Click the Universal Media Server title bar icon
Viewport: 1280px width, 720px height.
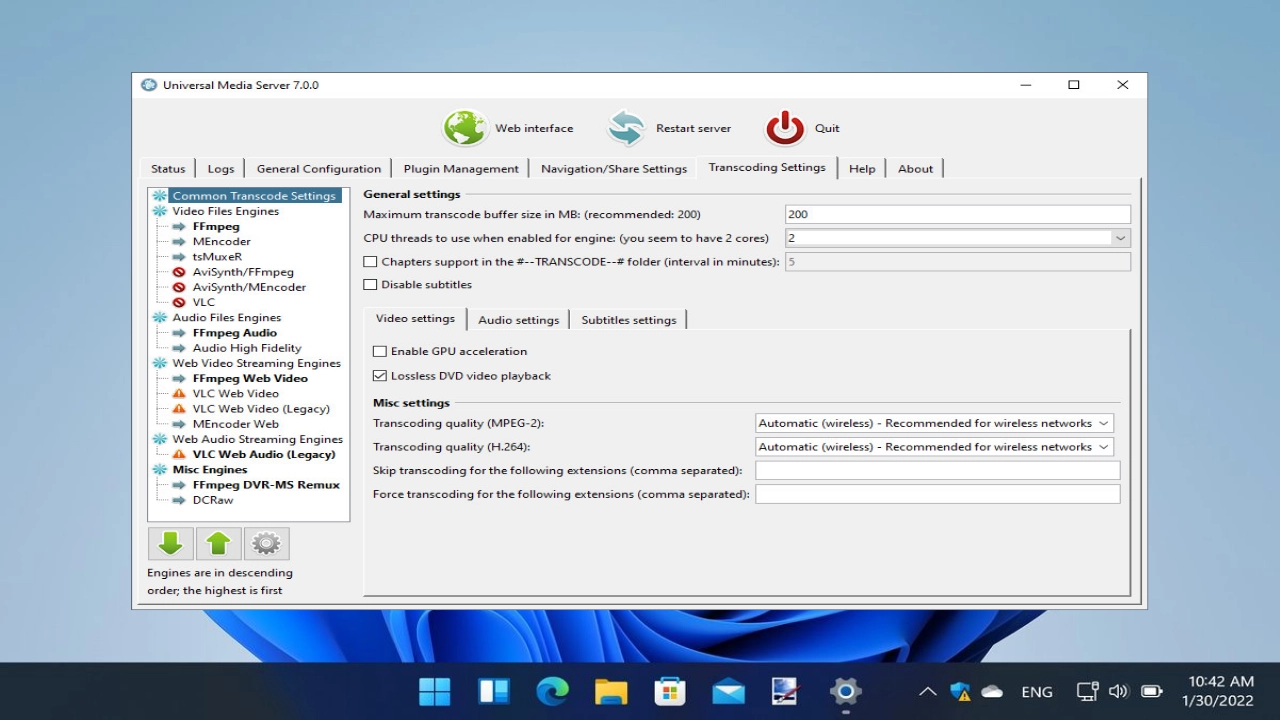tap(149, 85)
